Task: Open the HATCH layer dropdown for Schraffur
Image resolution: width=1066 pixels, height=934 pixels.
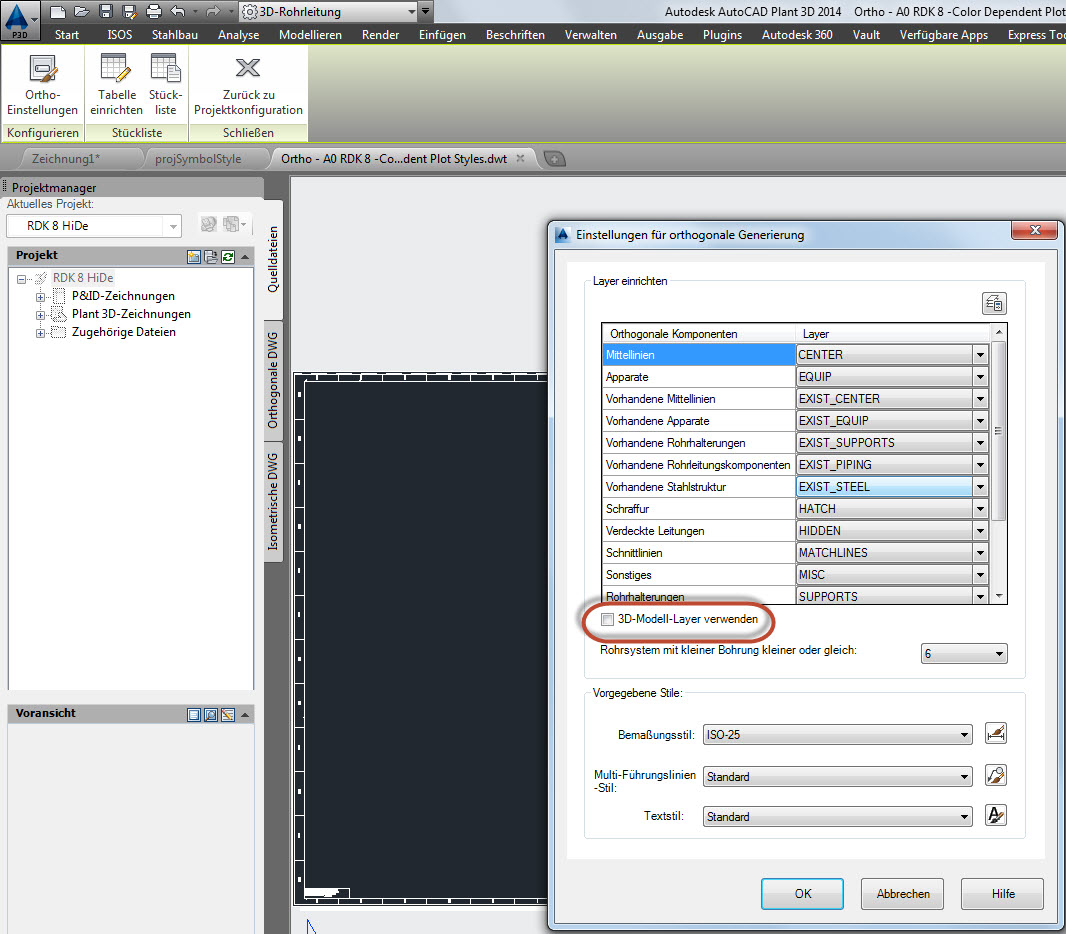Action: pyautogui.click(x=980, y=508)
